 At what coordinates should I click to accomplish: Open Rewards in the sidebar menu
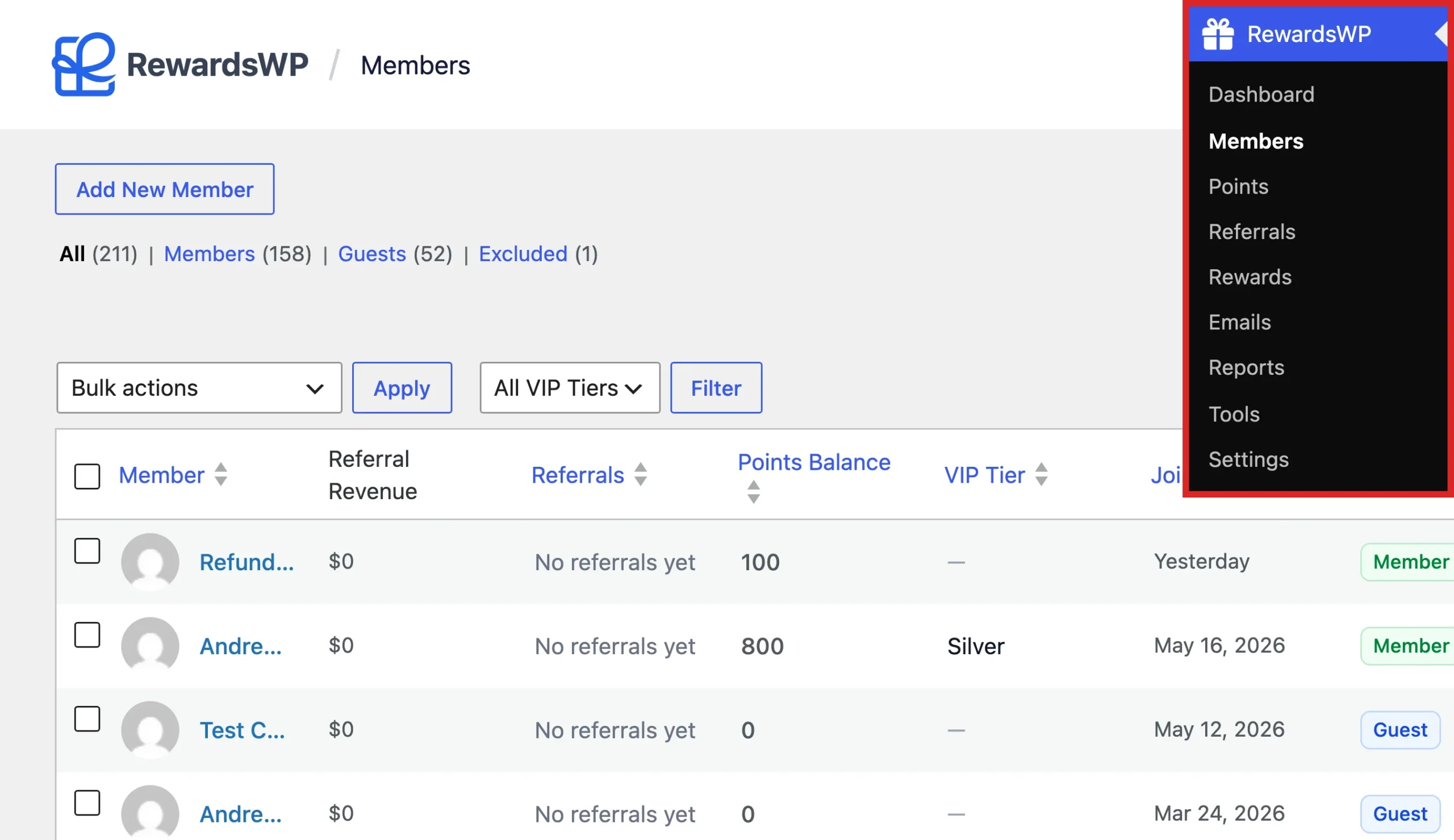point(1250,277)
